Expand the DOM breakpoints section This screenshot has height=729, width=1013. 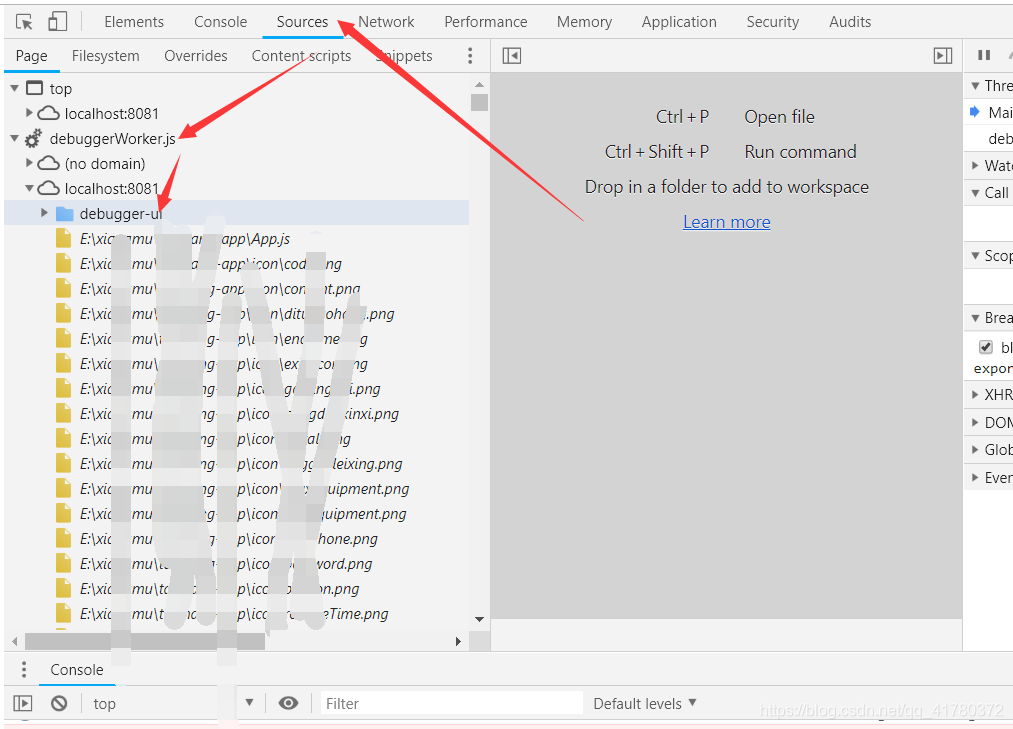(976, 422)
